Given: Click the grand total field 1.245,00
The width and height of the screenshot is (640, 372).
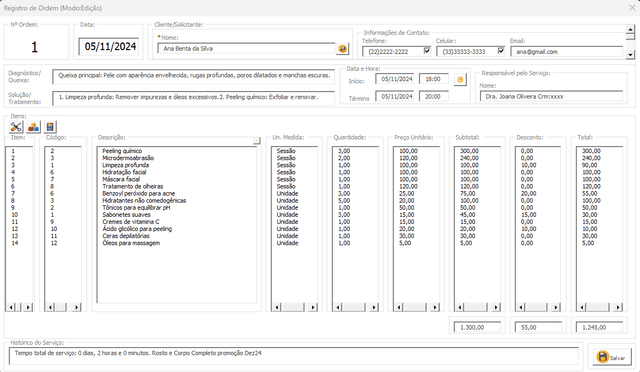Looking at the screenshot, I should [x=599, y=327].
